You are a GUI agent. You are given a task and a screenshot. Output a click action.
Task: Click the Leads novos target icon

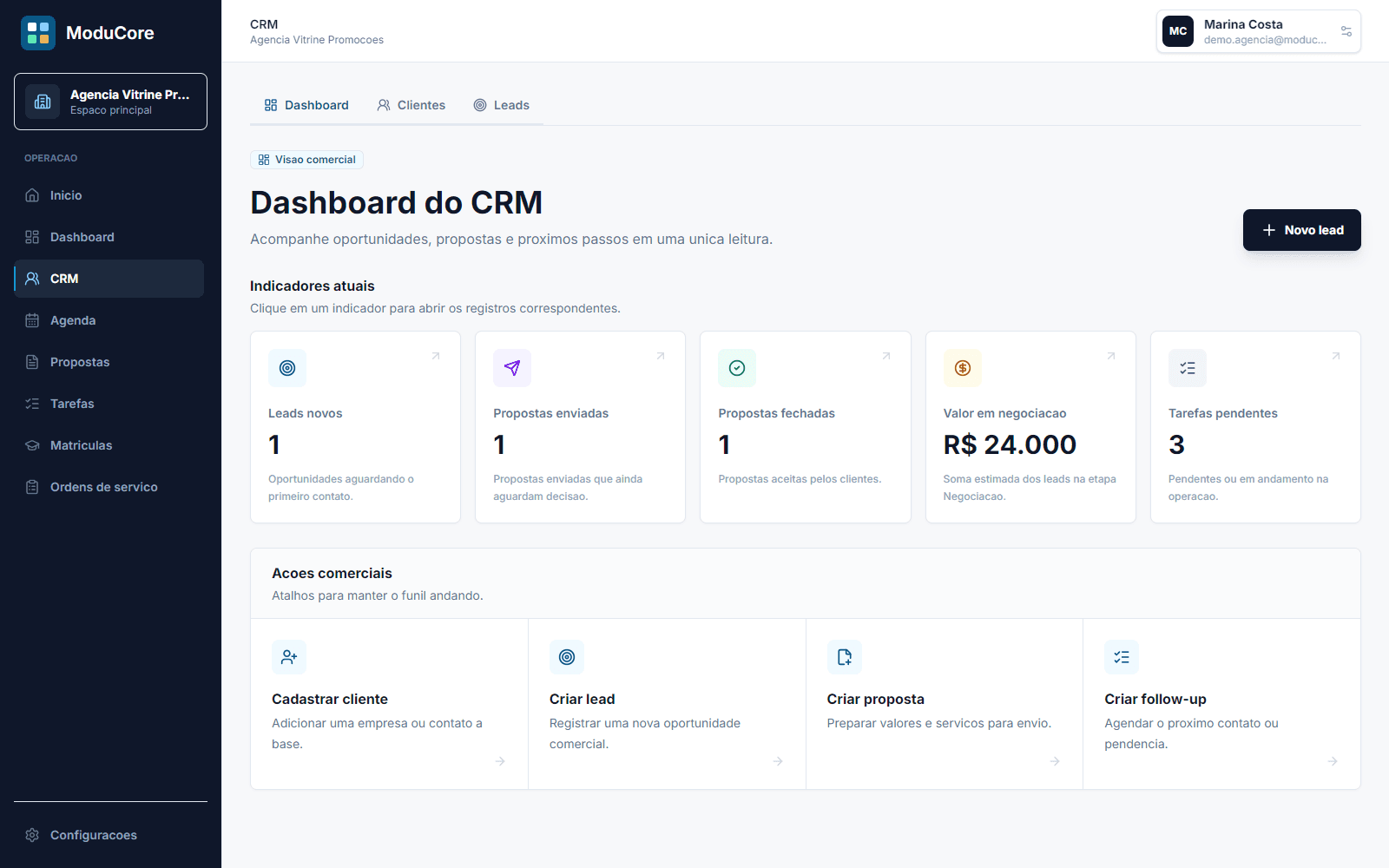click(x=287, y=368)
